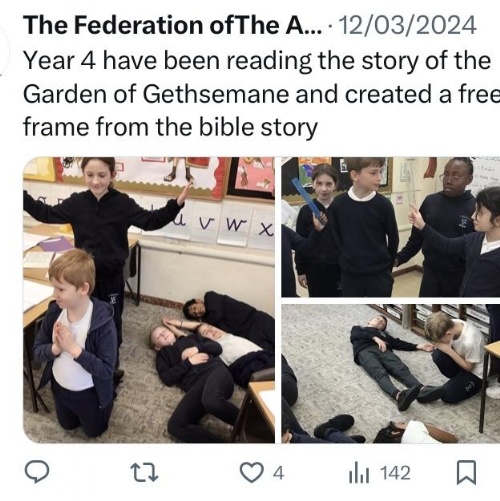500x501 pixels.
Task: Click the reply speech bubble icon
Action: (37, 472)
